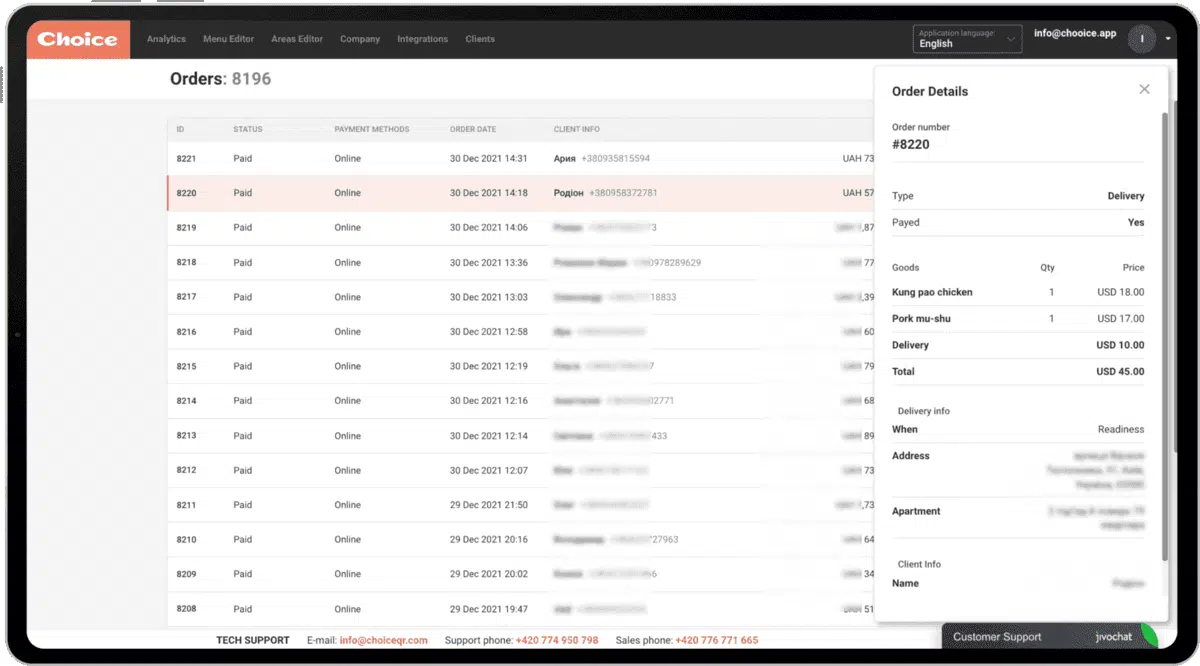Click the info@chooice.app account email

coord(1073,32)
